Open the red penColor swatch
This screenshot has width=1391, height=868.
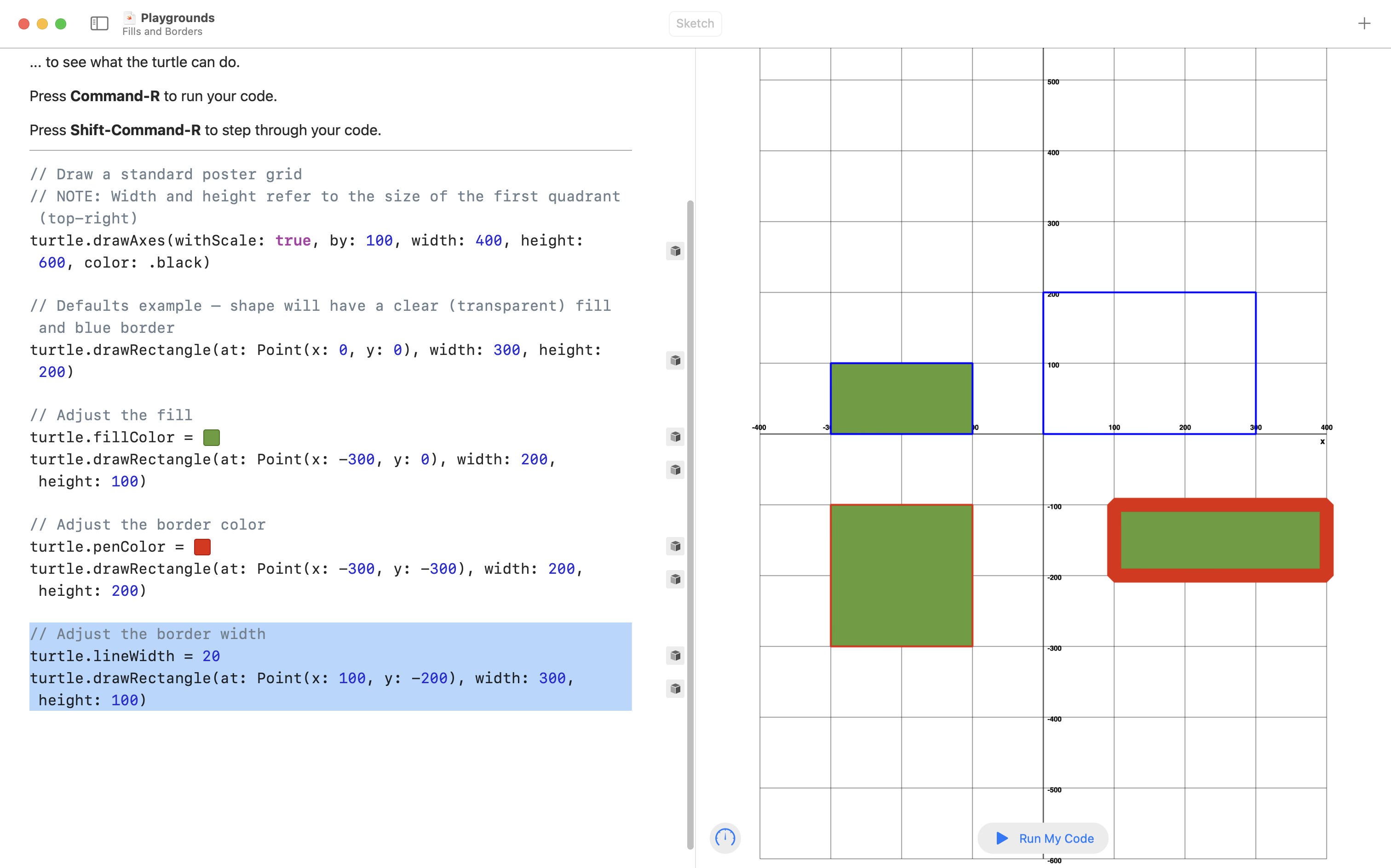pyautogui.click(x=202, y=547)
